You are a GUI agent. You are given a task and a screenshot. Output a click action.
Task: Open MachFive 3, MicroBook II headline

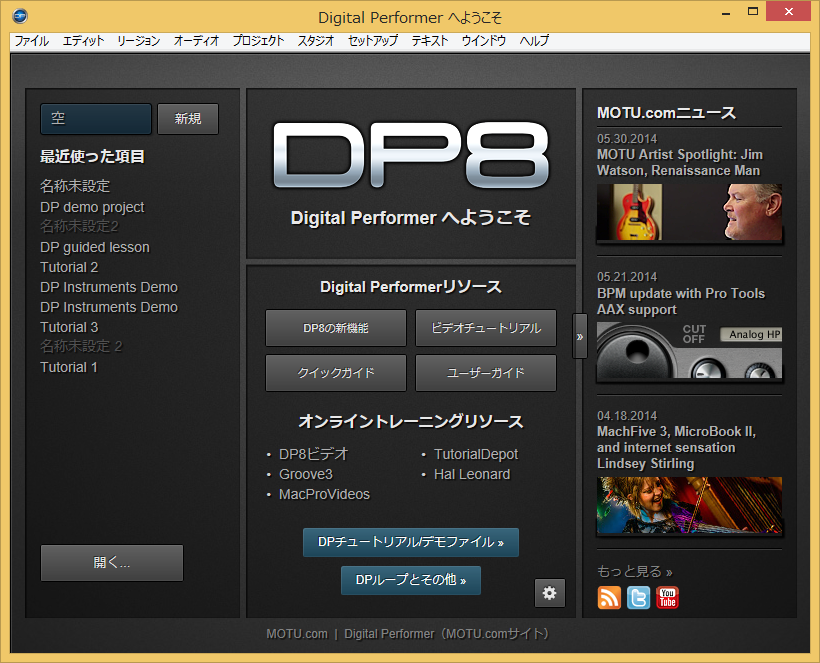click(676, 447)
